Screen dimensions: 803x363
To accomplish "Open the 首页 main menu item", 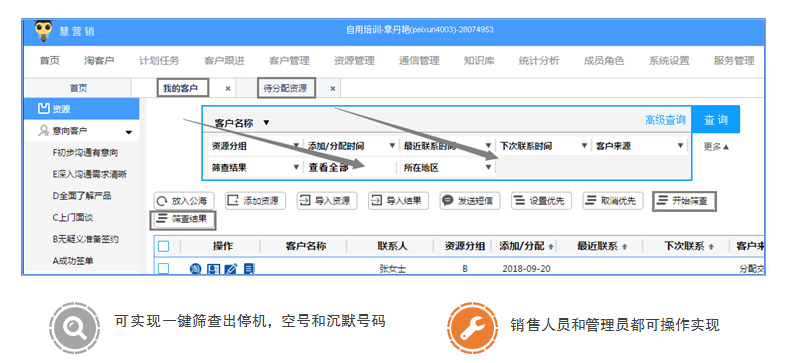I will [x=50, y=60].
